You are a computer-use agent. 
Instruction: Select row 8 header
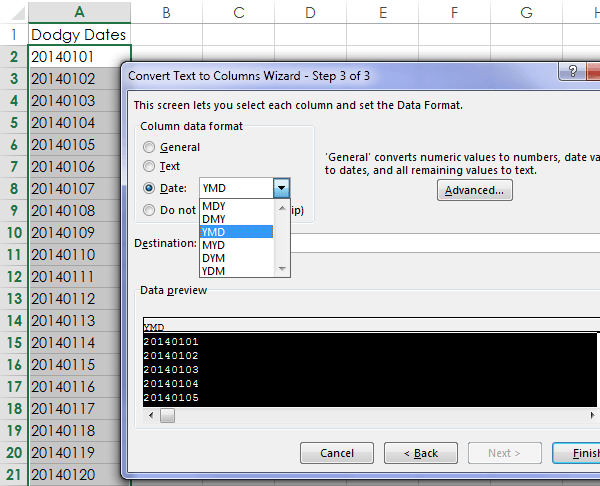[x=14, y=189]
